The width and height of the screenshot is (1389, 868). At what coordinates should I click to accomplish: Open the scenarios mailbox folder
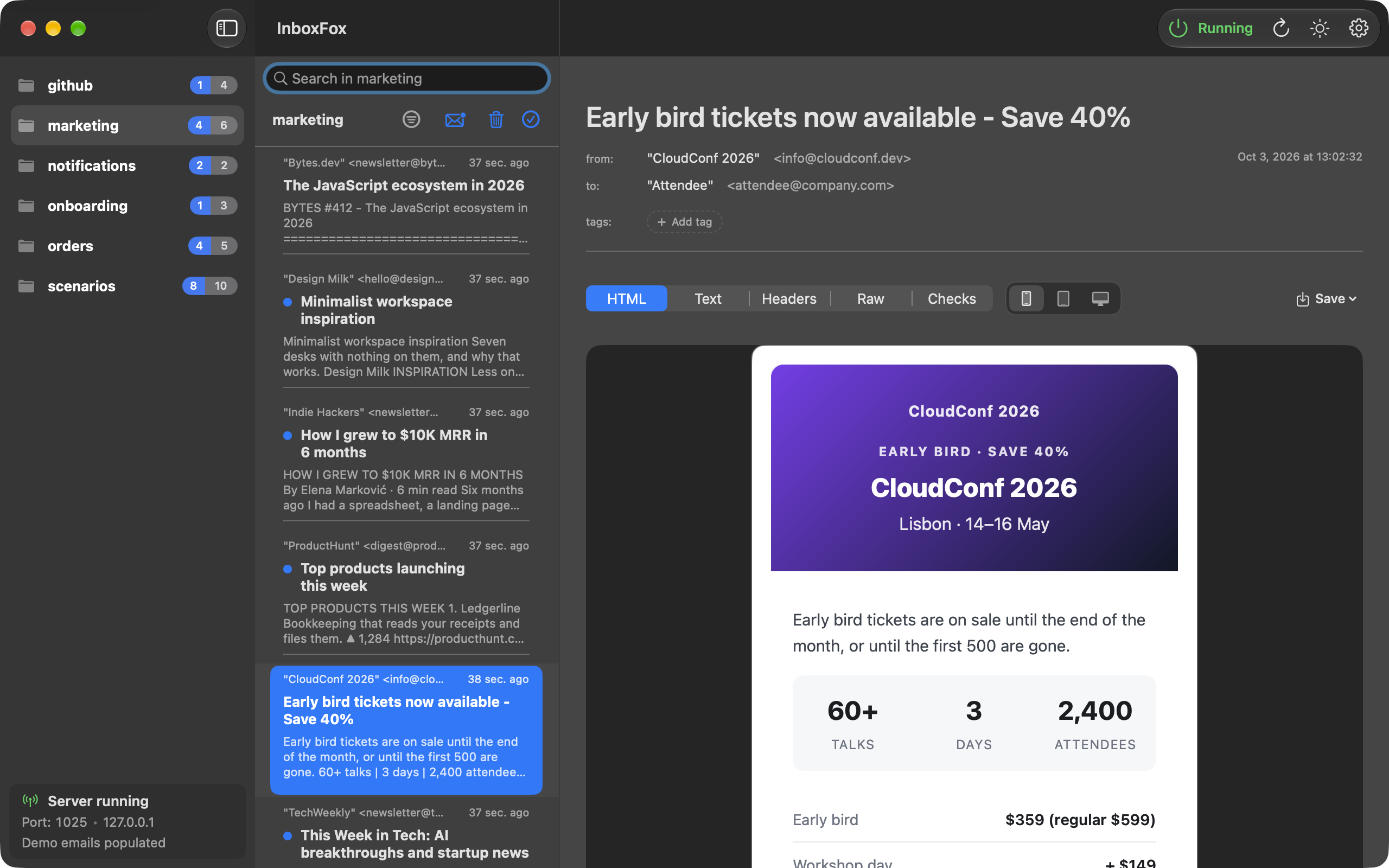(128, 286)
